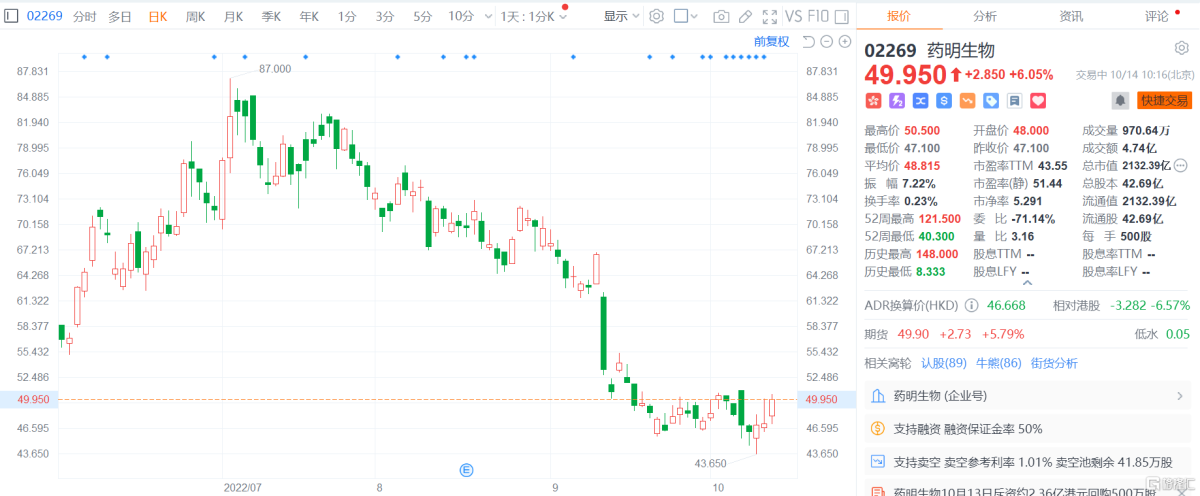Select the 日K daily candlestick tab
1200x496 pixels.
157,16
